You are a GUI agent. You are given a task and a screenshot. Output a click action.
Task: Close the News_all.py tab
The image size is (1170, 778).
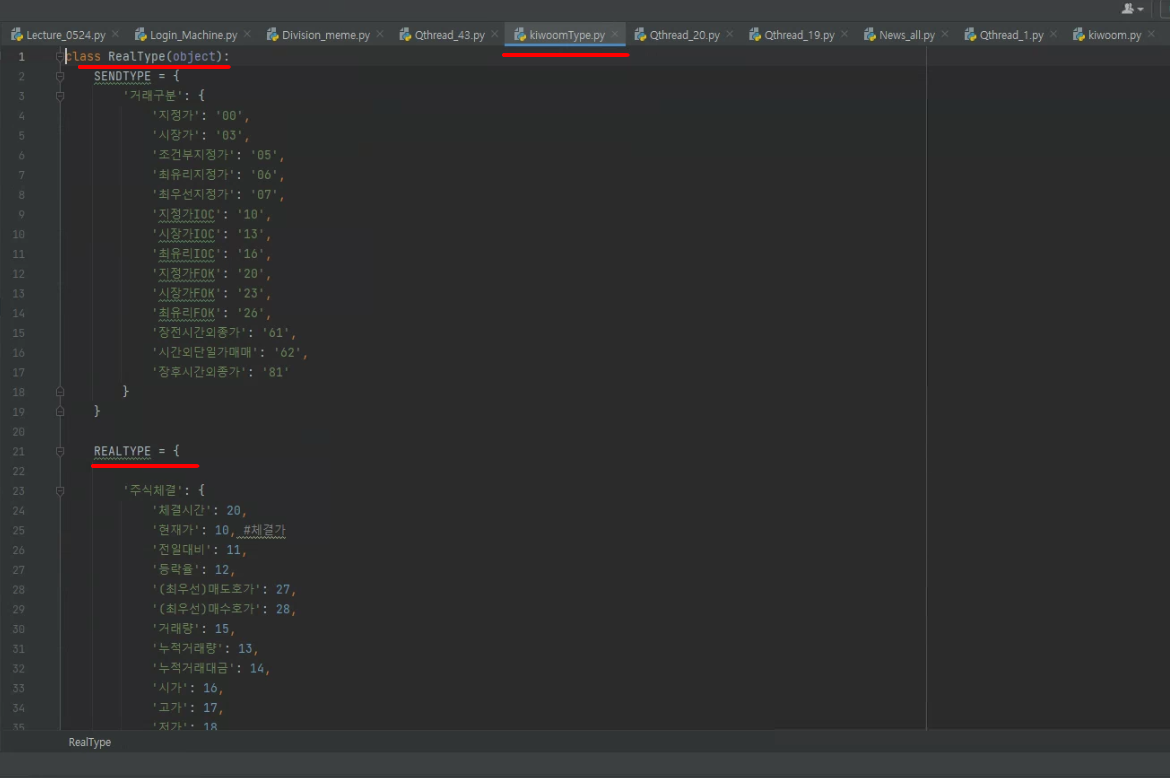click(x=945, y=34)
